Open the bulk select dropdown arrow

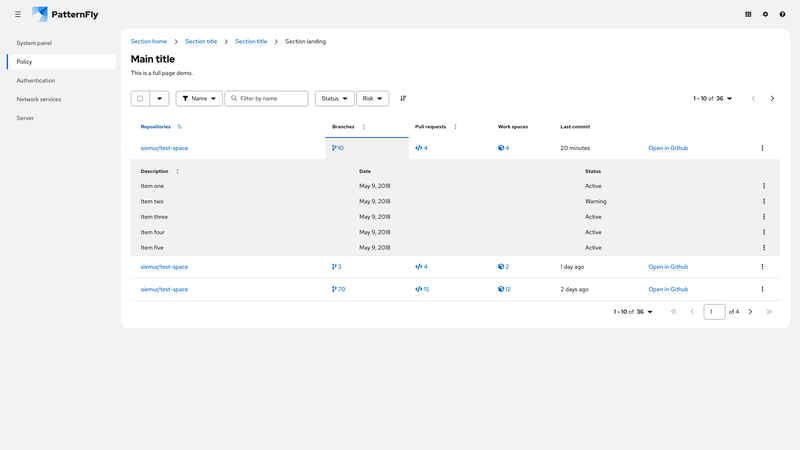[159, 98]
